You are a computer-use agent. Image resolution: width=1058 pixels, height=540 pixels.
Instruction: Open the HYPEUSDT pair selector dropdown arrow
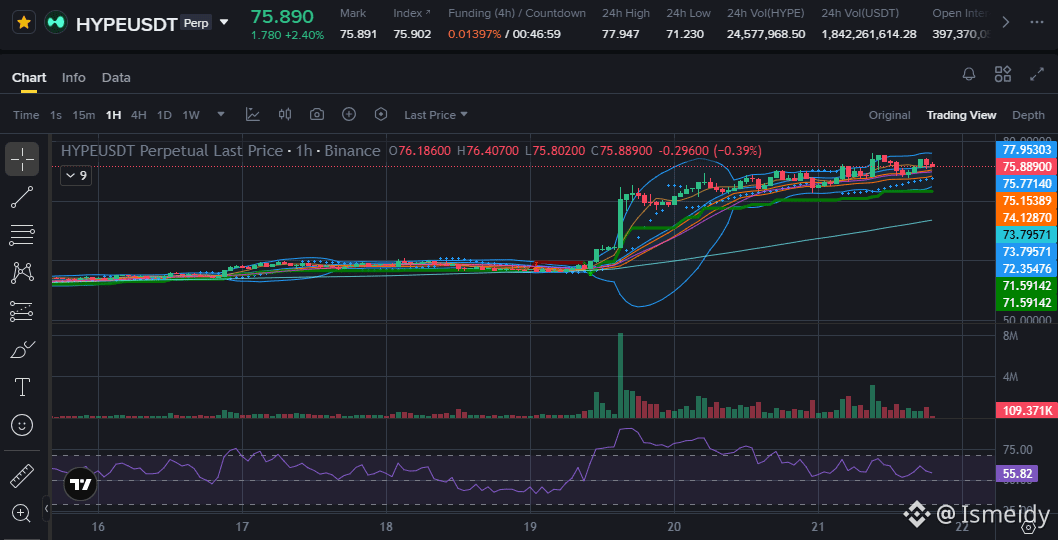[x=224, y=22]
